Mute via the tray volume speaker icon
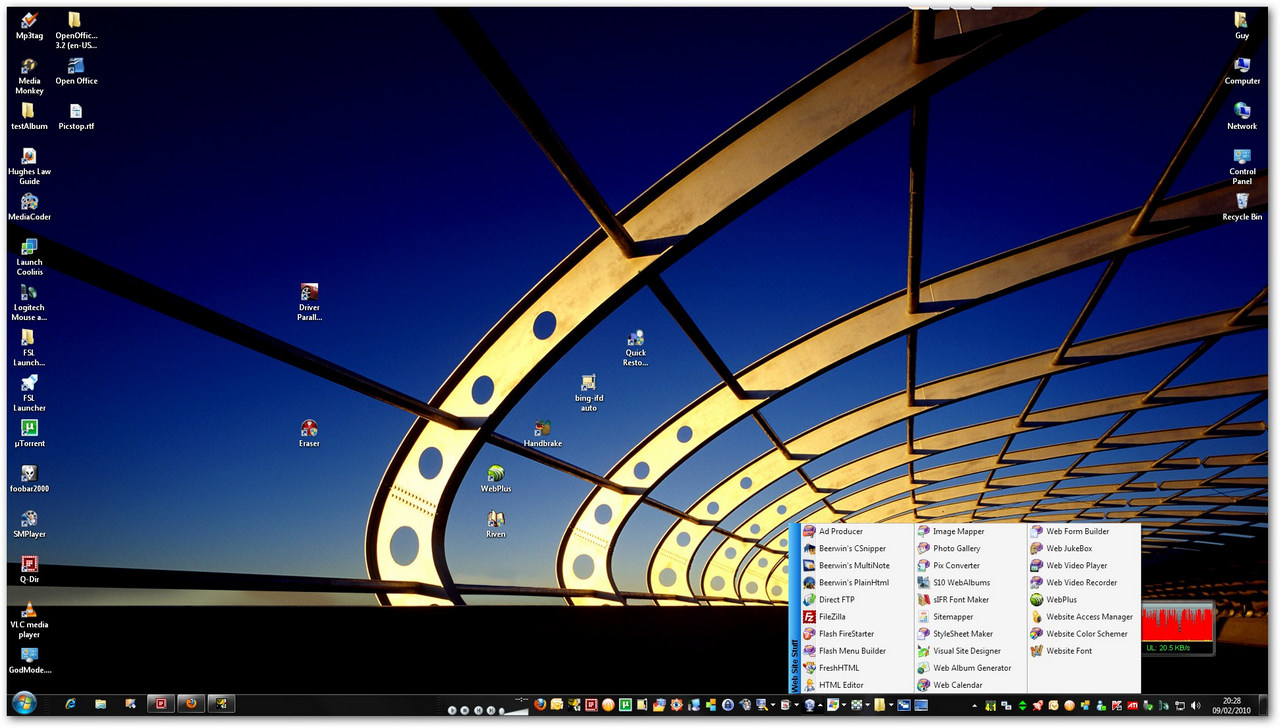1280x728 pixels. tap(1195, 706)
